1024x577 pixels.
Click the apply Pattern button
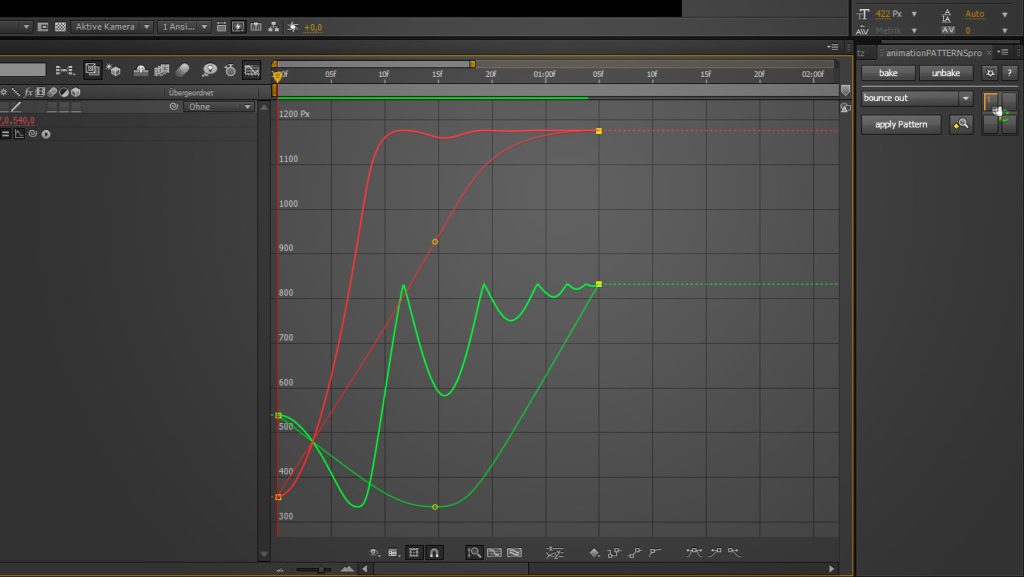coord(901,125)
